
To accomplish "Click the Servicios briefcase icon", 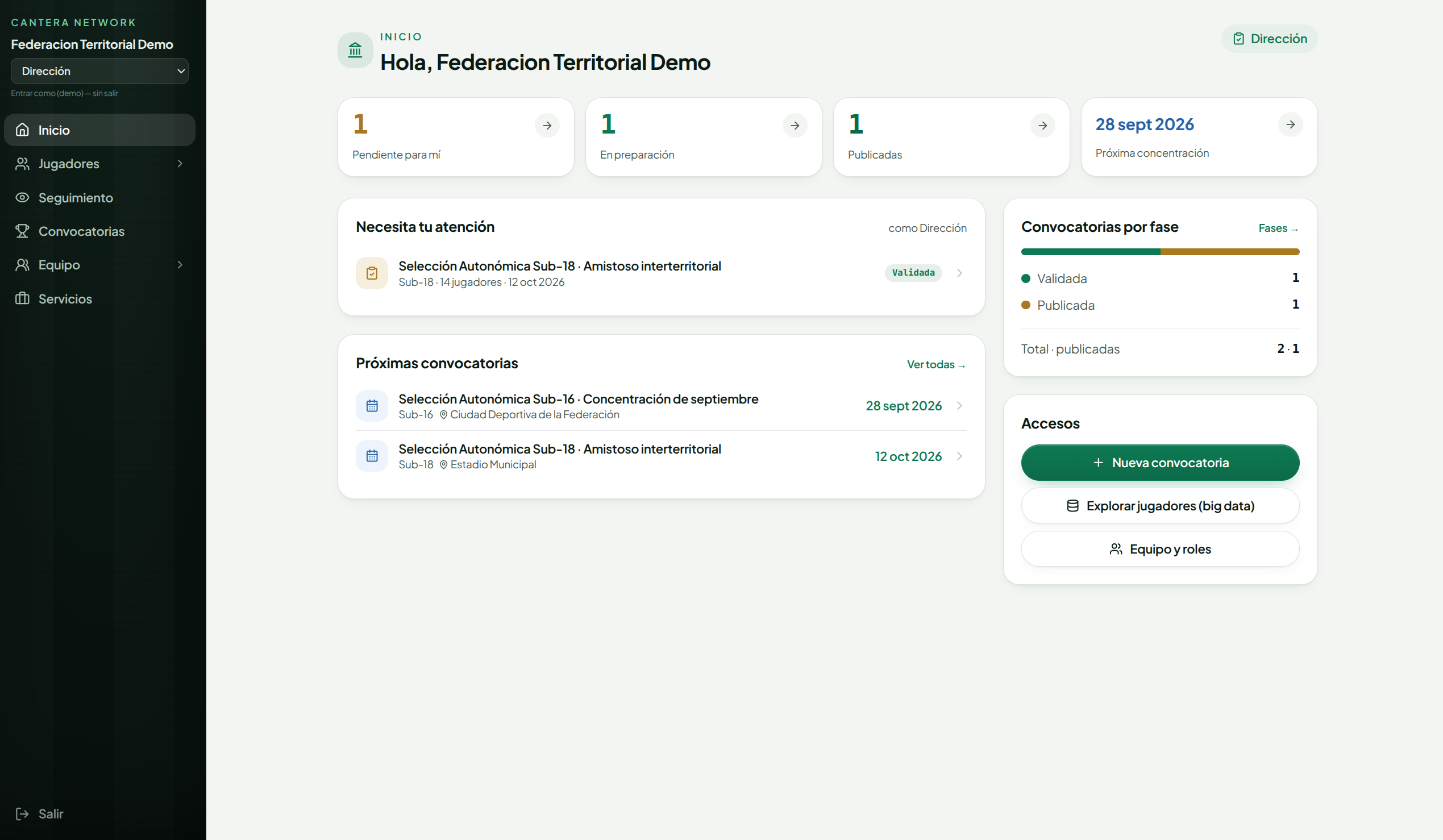I will pyautogui.click(x=22, y=299).
